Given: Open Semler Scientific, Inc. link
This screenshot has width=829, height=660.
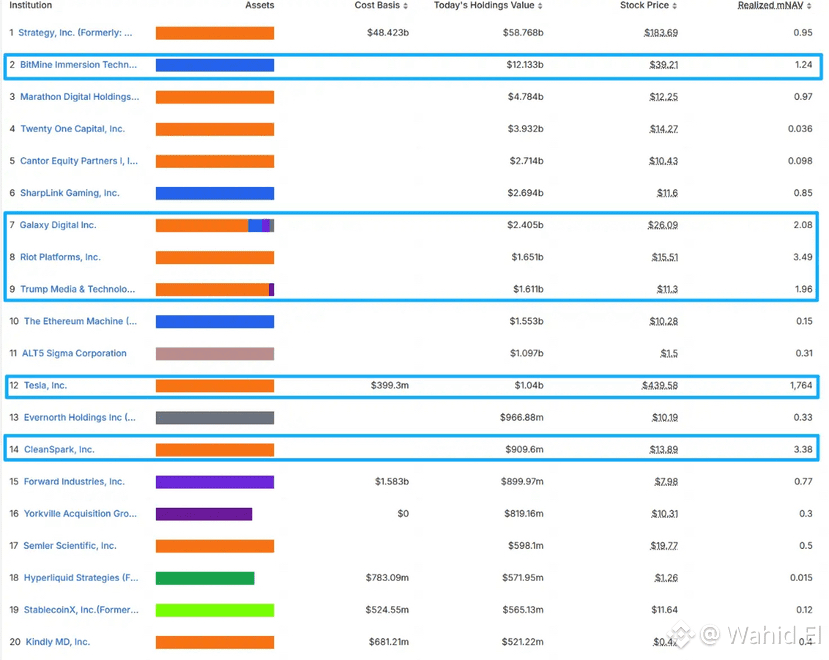Looking at the screenshot, I should point(70,546).
